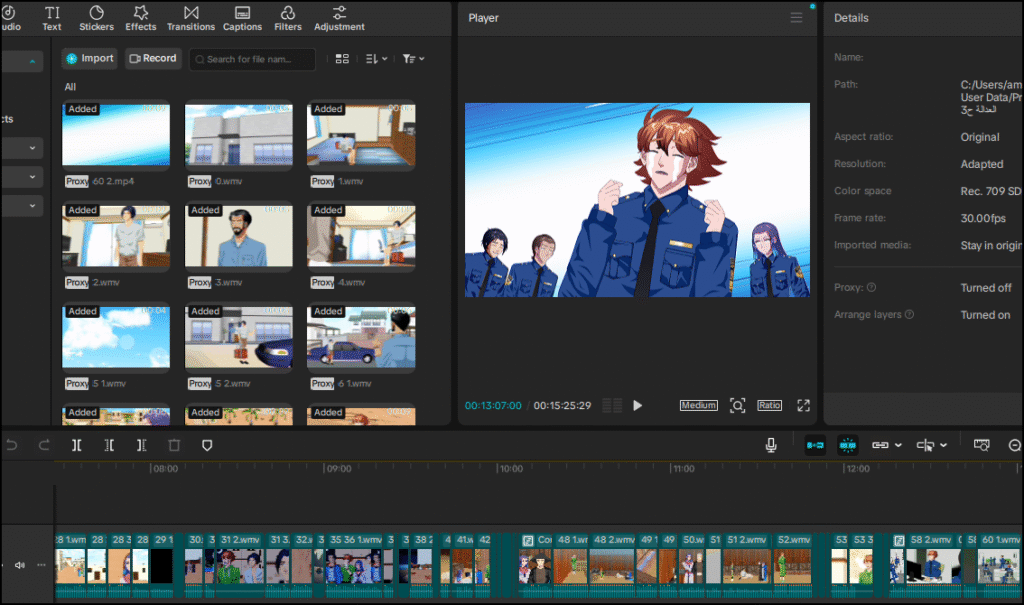The height and width of the screenshot is (605, 1024).
Task: Click the Proxy info help icon
Action: 871,287
